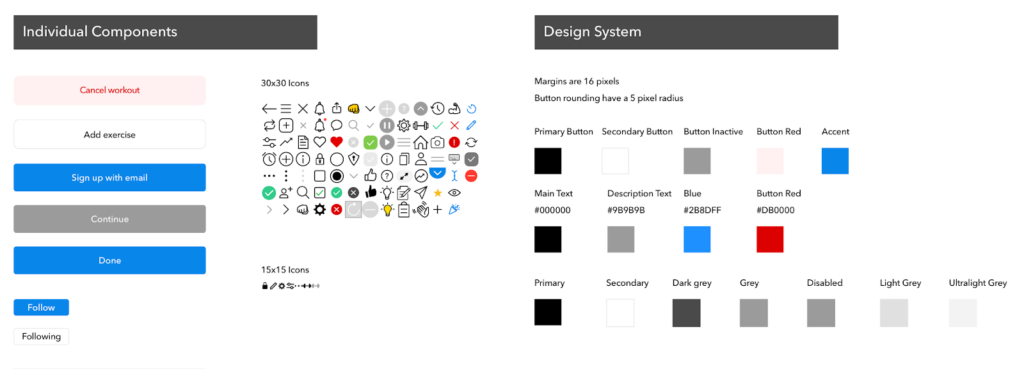Click the grey circle up-chevron icon
Viewport: 1024px width, 392px height.
[421, 108]
